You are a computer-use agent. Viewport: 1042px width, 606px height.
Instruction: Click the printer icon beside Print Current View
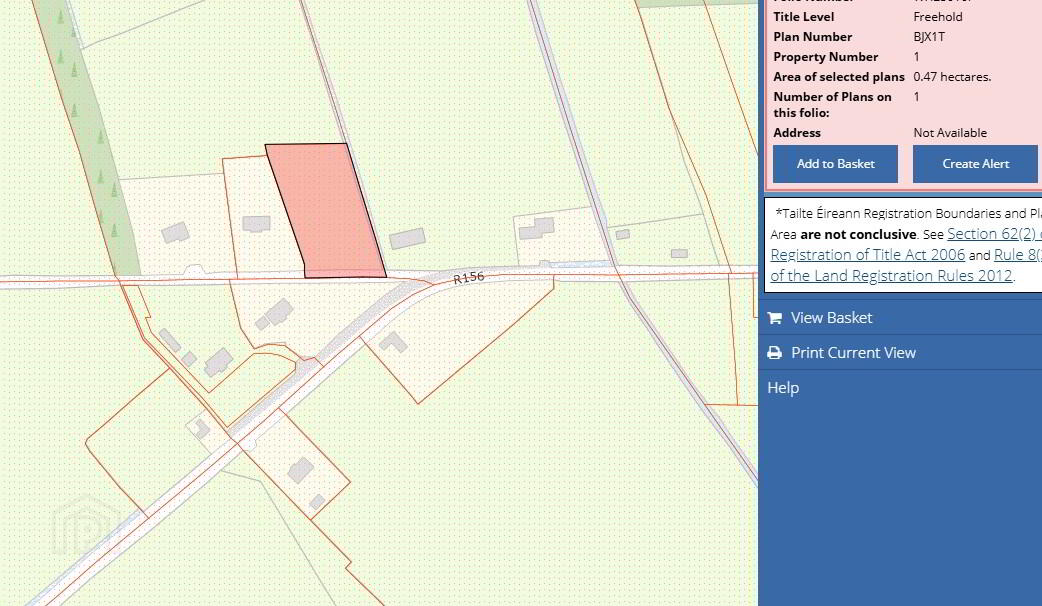coord(774,353)
